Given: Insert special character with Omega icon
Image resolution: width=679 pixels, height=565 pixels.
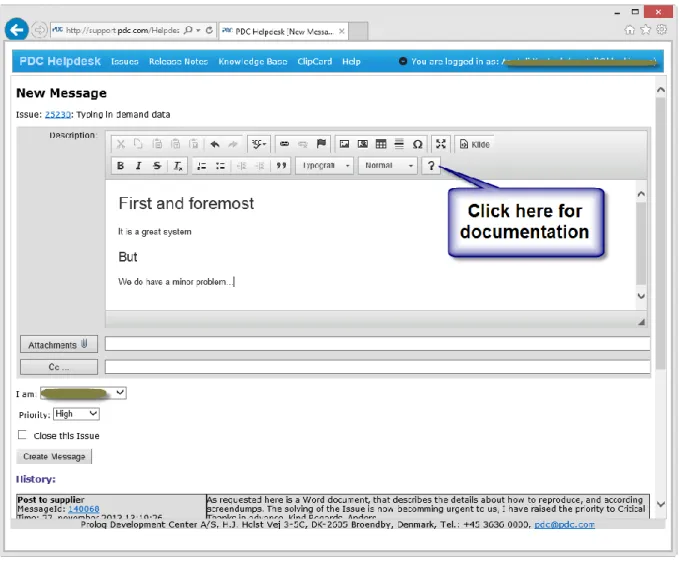Looking at the screenshot, I should tap(417, 144).
